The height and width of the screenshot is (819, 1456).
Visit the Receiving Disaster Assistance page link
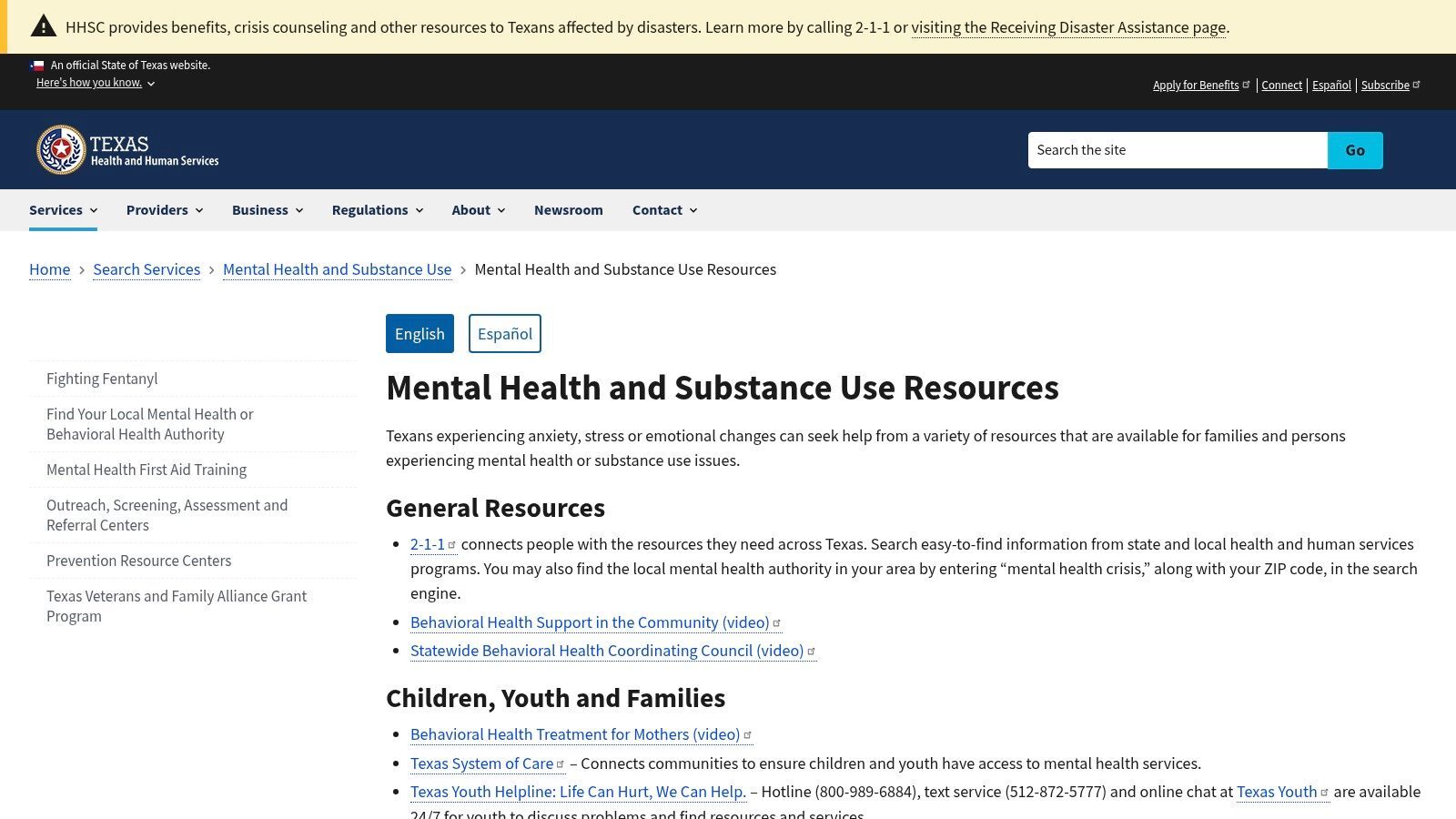click(x=1068, y=27)
